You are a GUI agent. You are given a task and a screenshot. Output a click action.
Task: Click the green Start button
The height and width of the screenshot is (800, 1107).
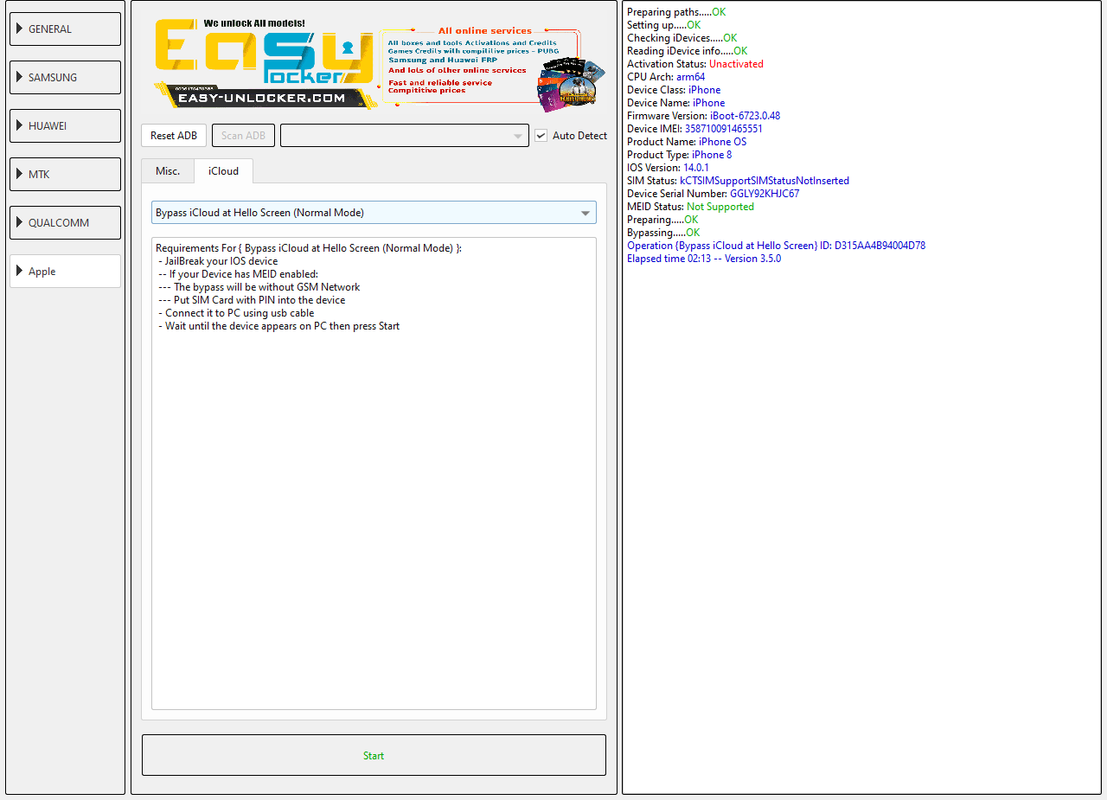[x=373, y=756]
